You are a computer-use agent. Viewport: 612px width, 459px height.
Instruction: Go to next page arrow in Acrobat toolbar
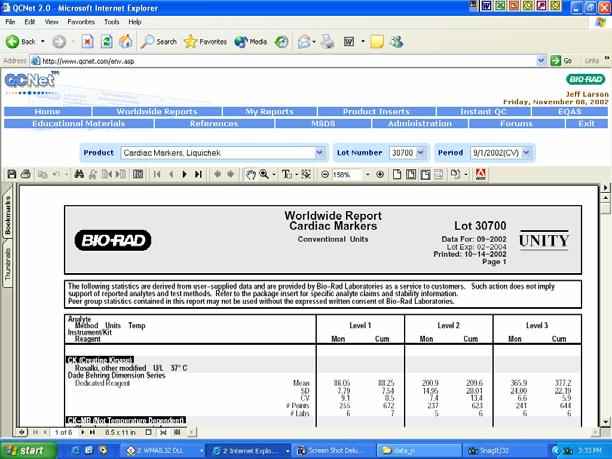pyautogui.click(x=185, y=174)
